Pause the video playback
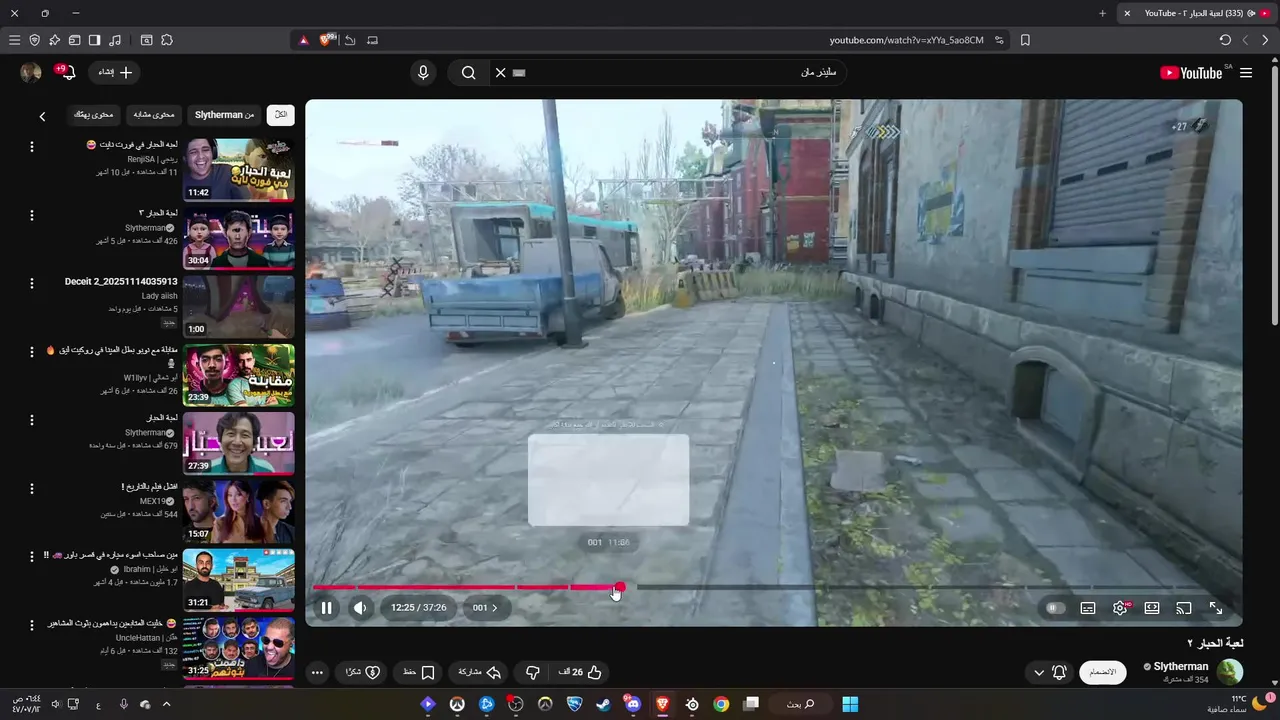The width and height of the screenshot is (1280, 720). [326, 608]
